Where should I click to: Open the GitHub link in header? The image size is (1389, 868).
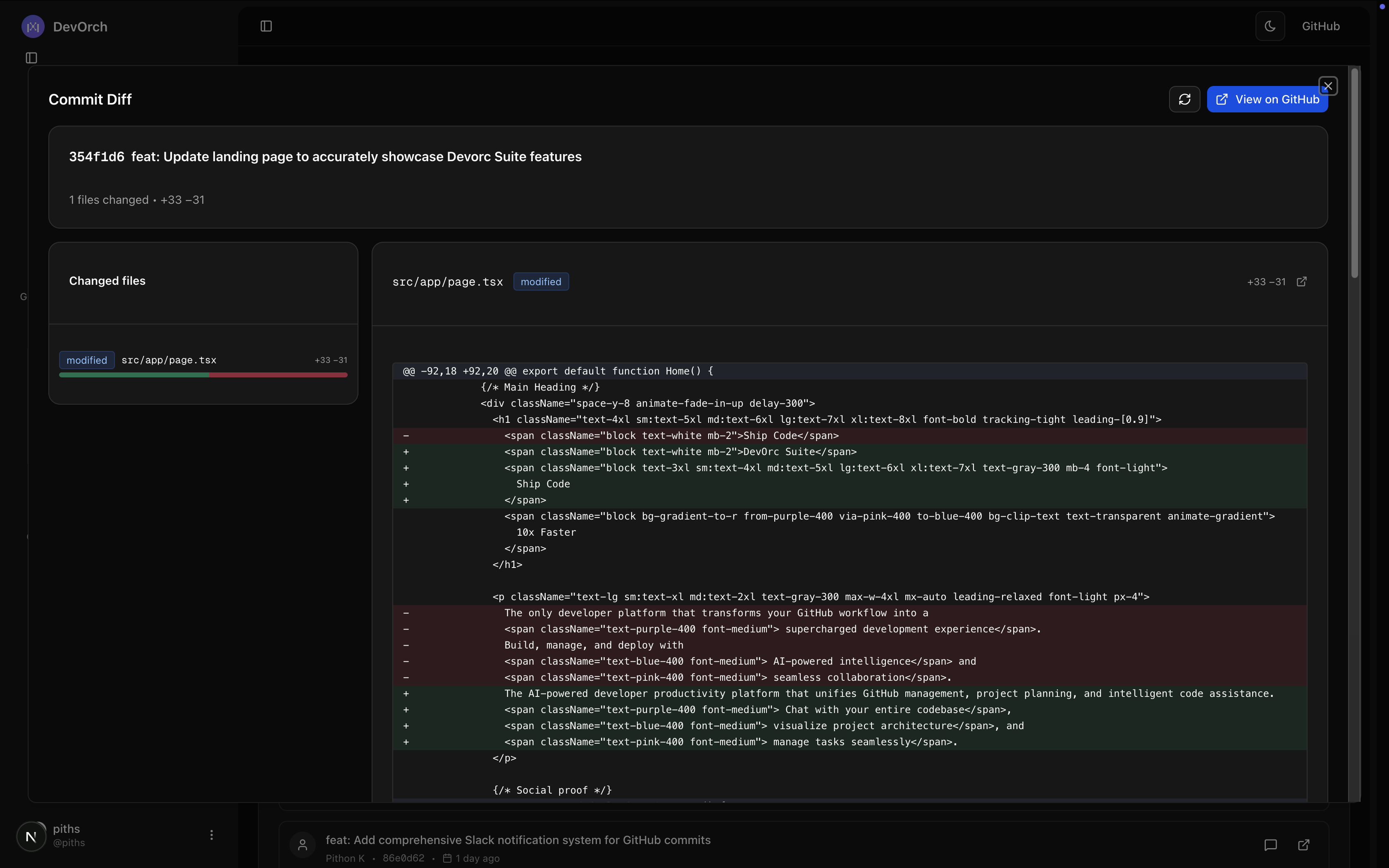pyautogui.click(x=1320, y=26)
